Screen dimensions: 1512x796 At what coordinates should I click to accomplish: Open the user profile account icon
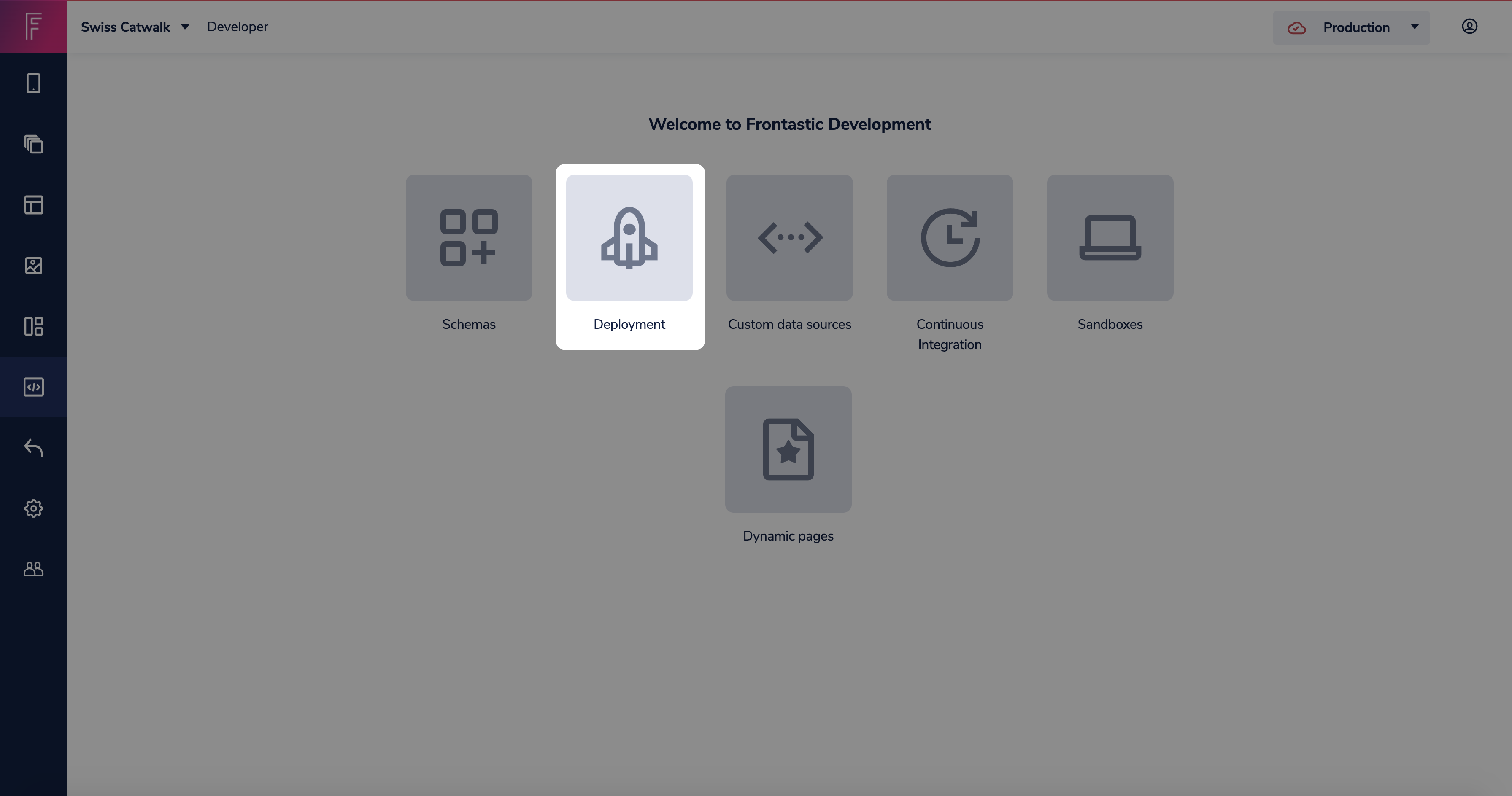coord(1469,27)
